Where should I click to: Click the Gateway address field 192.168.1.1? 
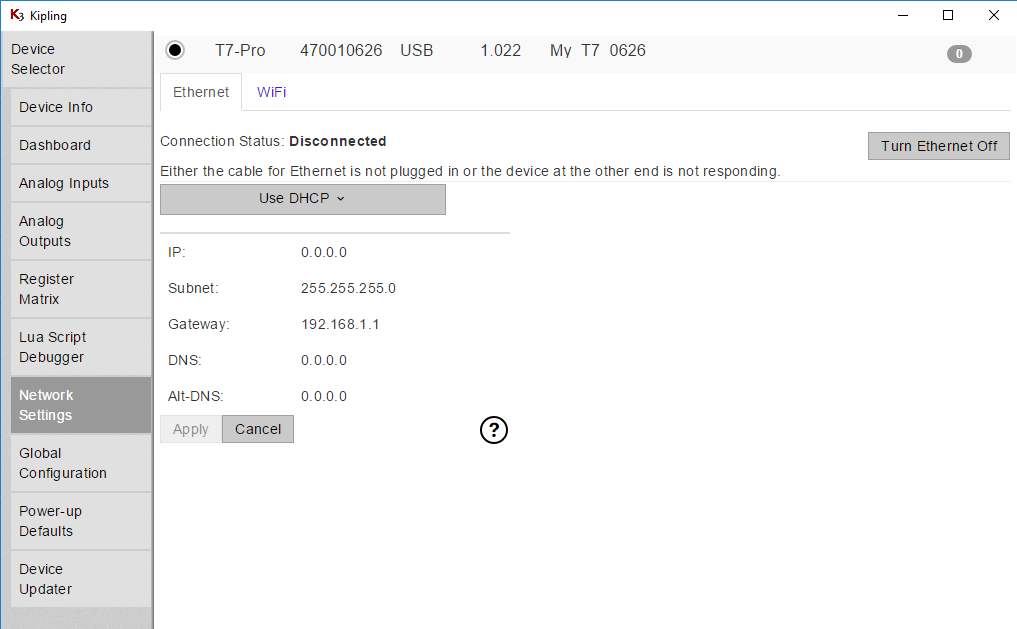pyautogui.click(x=340, y=324)
